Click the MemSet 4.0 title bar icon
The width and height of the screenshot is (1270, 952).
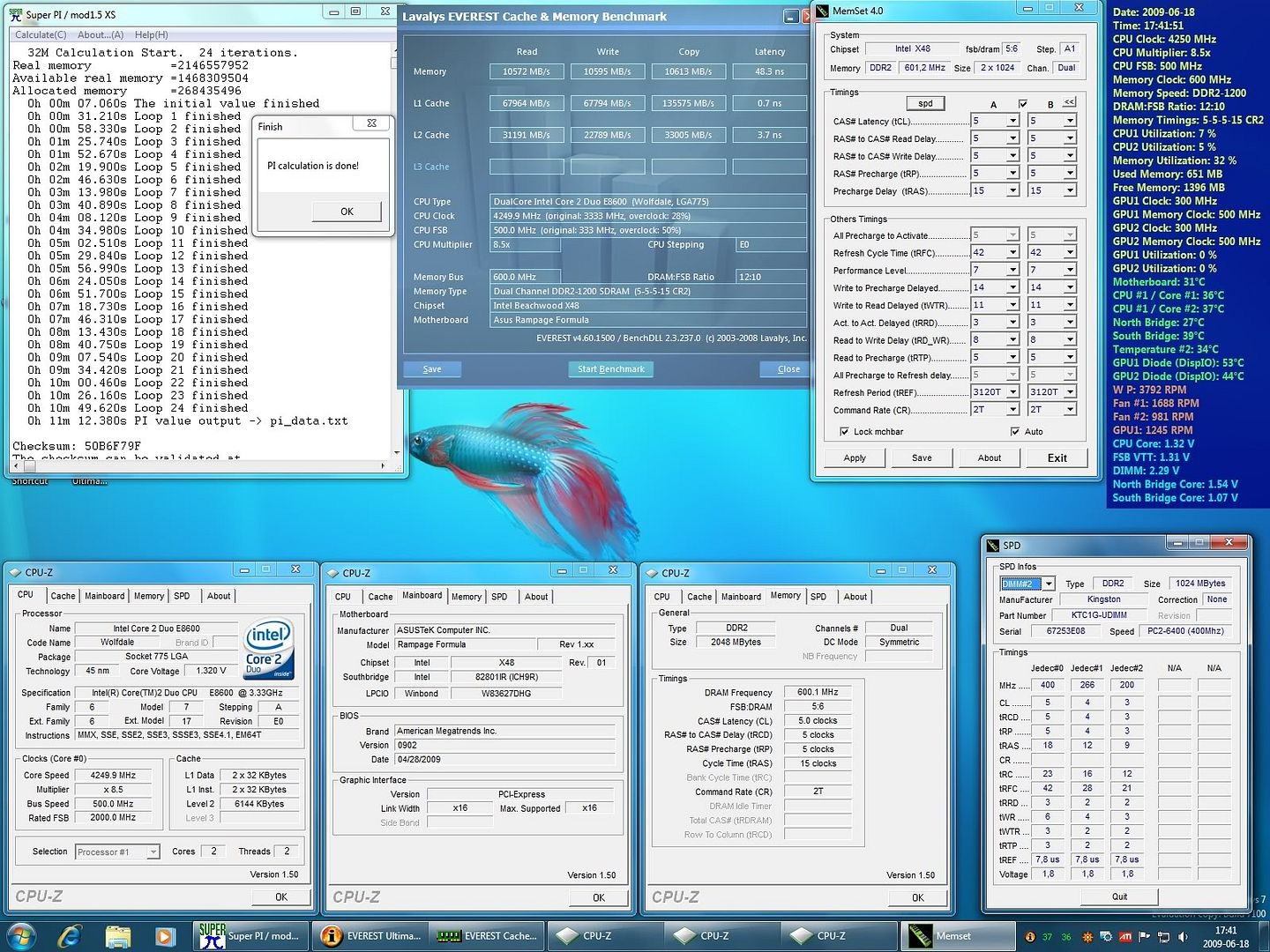[823, 11]
